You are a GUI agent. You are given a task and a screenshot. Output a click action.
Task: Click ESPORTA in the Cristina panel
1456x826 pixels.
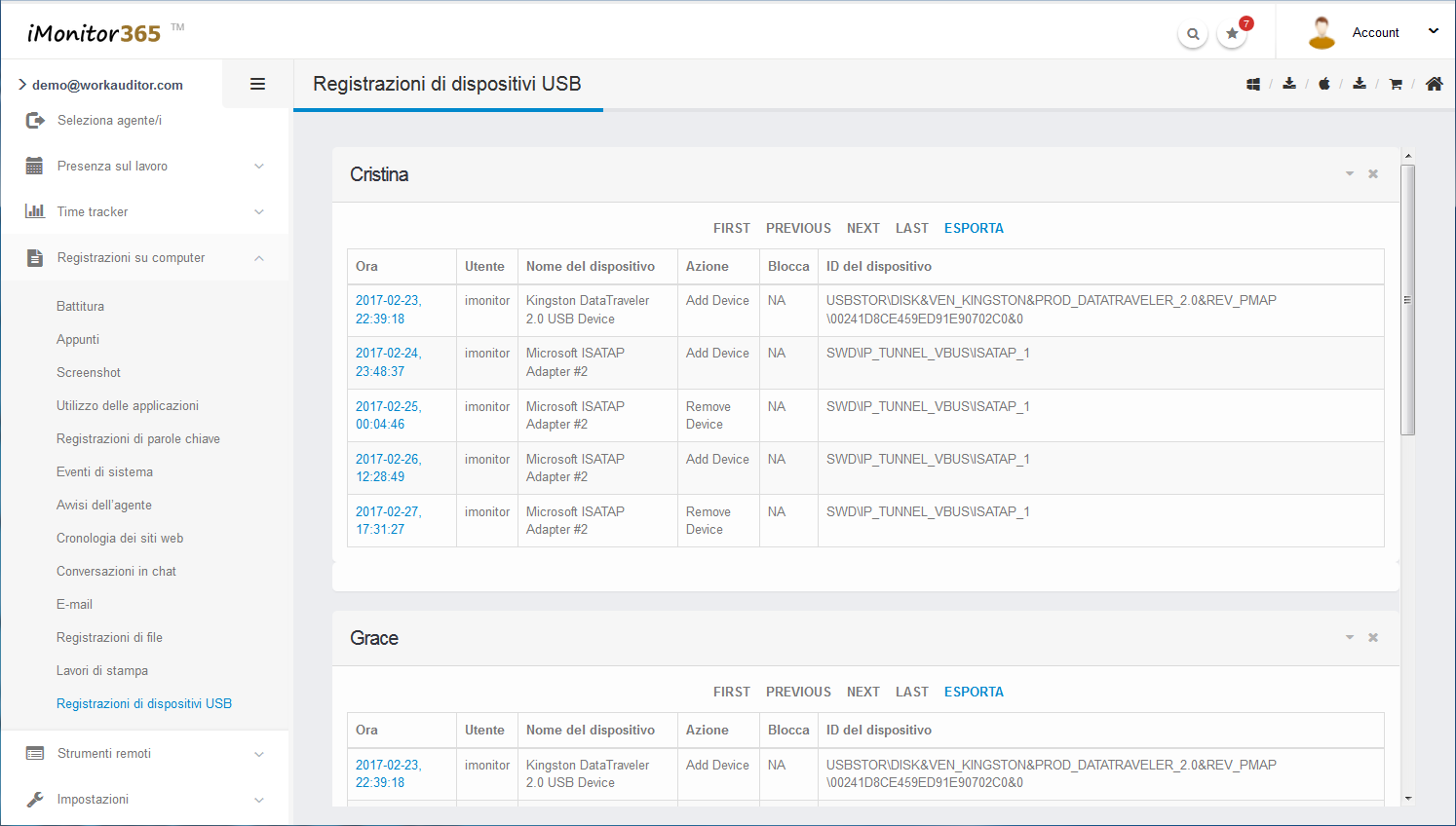pyautogui.click(x=974, y=229)
